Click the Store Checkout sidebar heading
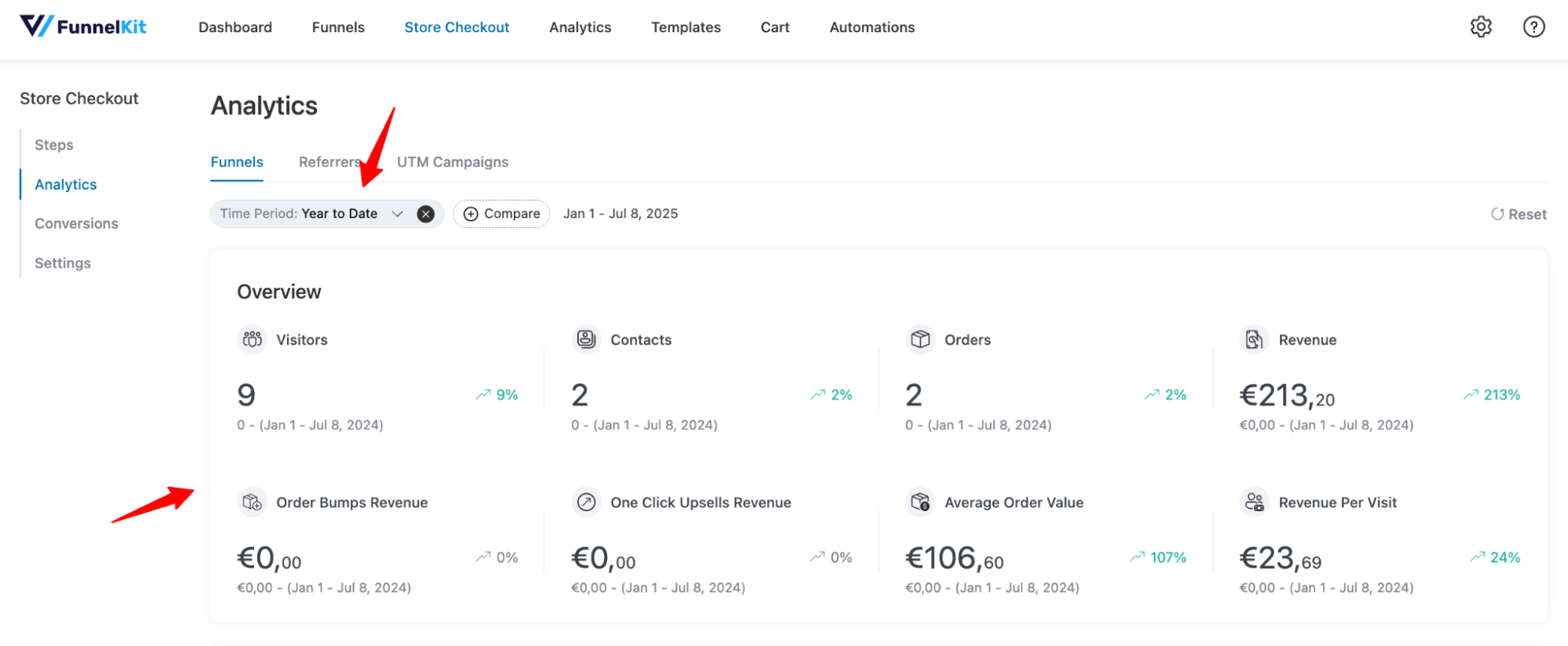The width and height of the screenshot is (1568, 646). pos(79,99)
